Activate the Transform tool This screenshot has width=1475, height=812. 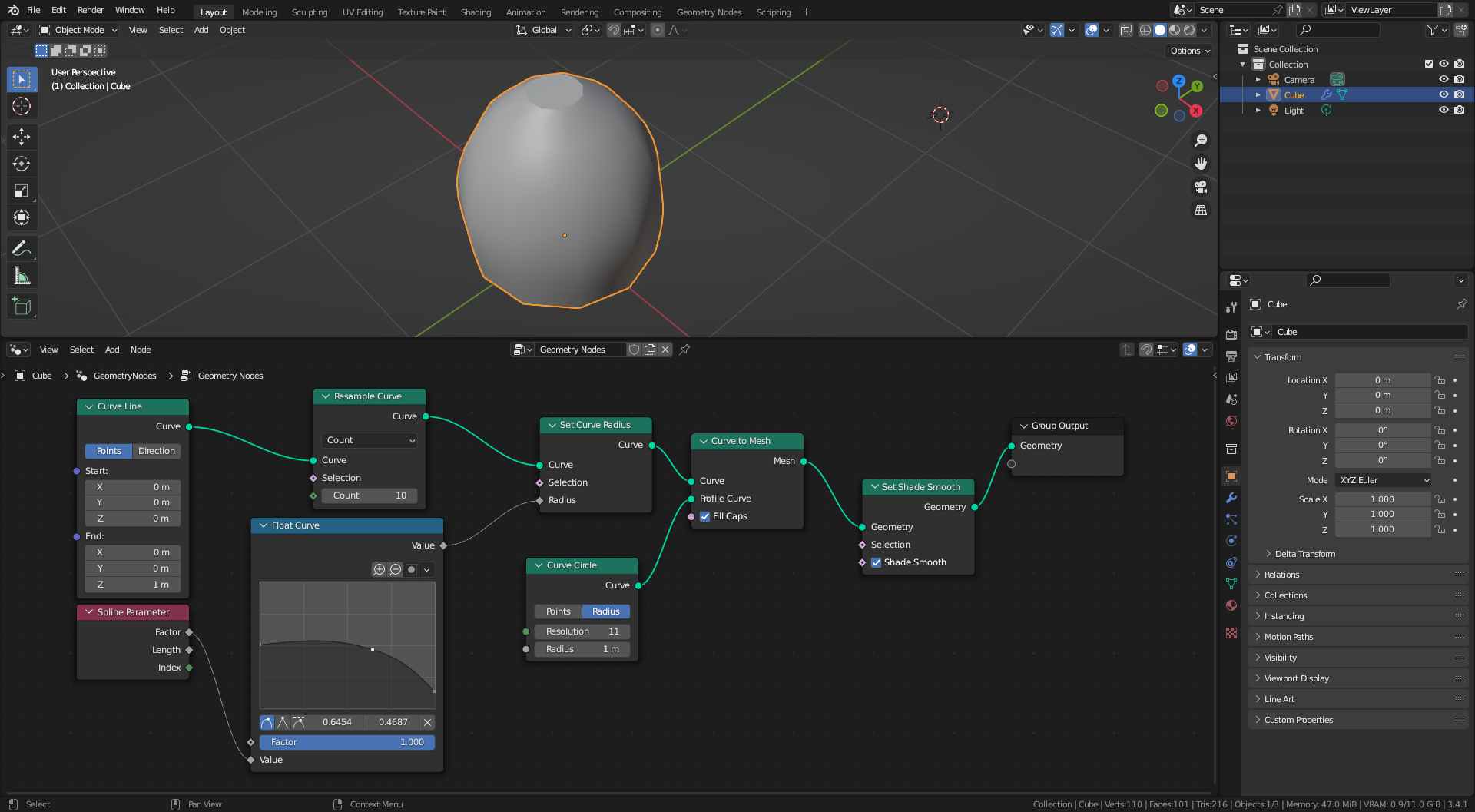22,217
